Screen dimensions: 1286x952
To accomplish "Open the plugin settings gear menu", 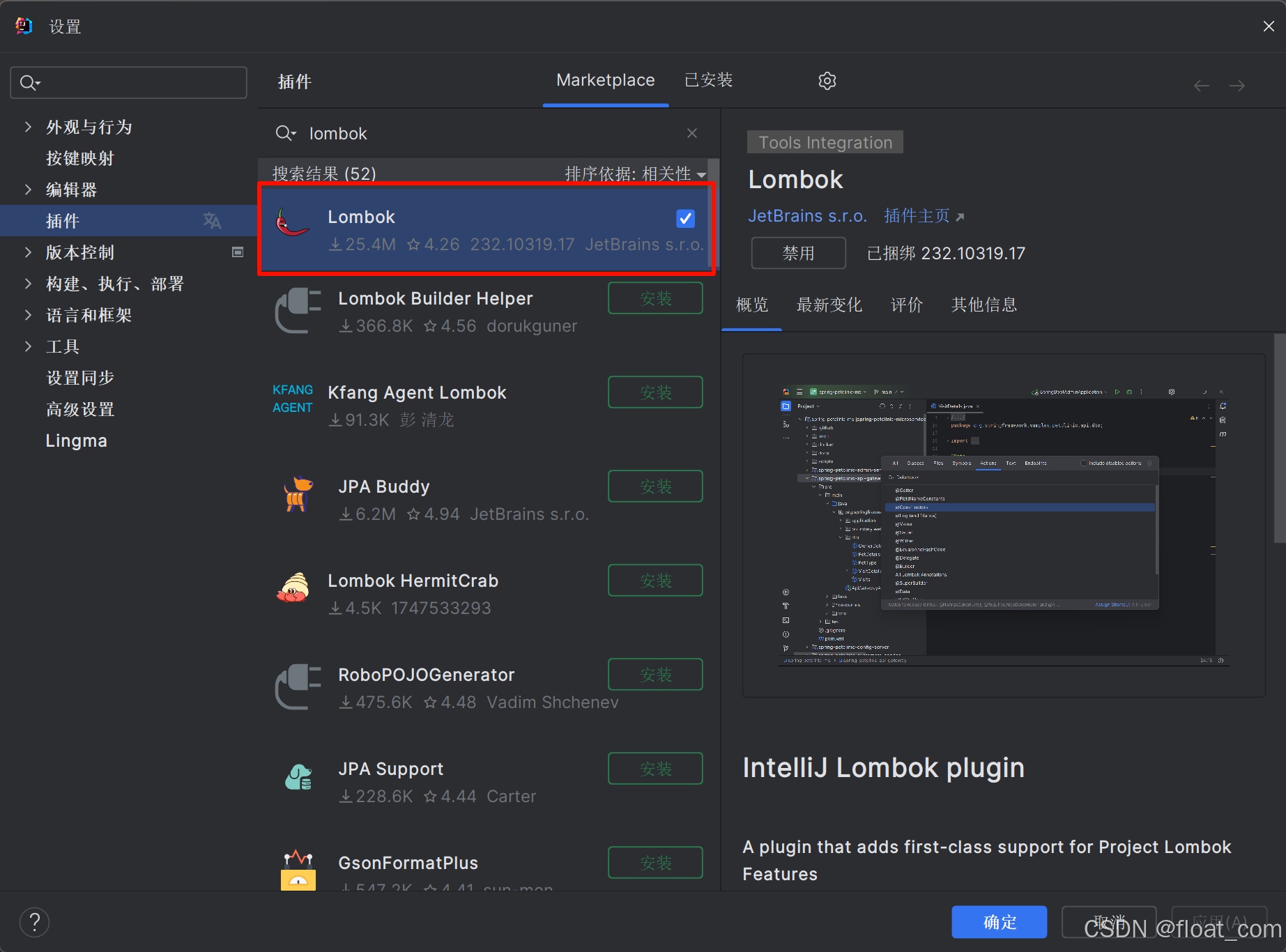I will tap(827, 81).
